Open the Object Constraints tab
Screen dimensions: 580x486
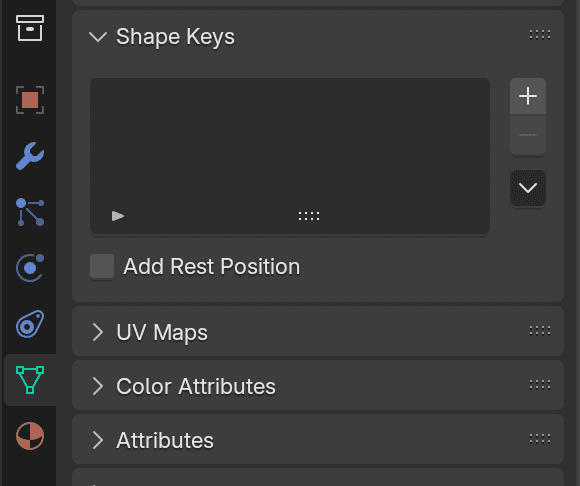point(30,324)
